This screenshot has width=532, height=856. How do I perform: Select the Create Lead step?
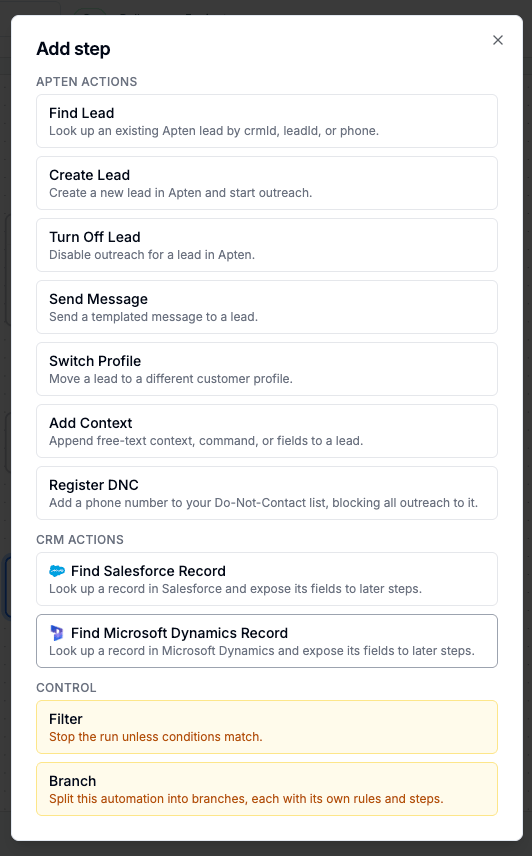[267, 183]
